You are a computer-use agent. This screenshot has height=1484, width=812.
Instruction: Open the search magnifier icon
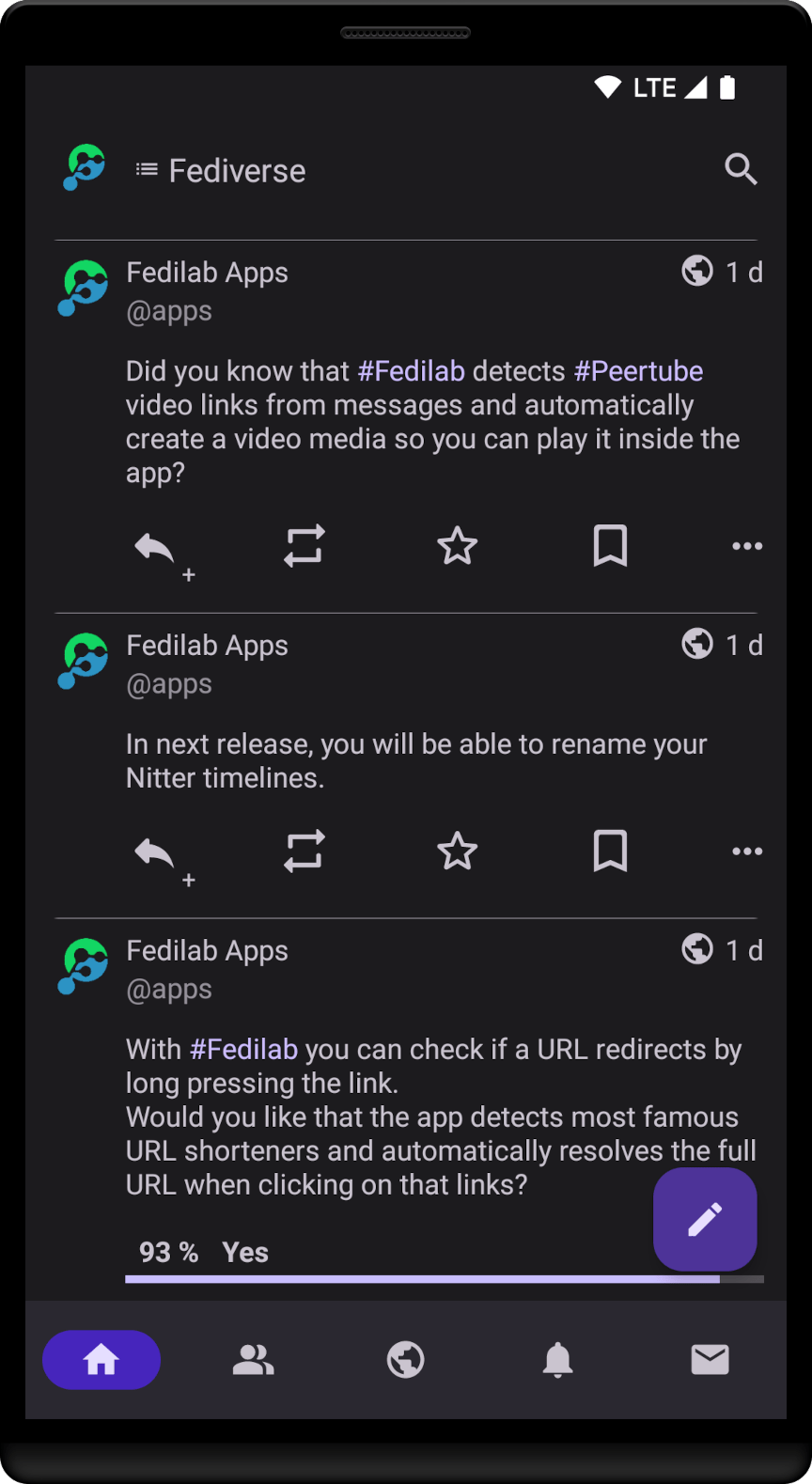point(741,170)
